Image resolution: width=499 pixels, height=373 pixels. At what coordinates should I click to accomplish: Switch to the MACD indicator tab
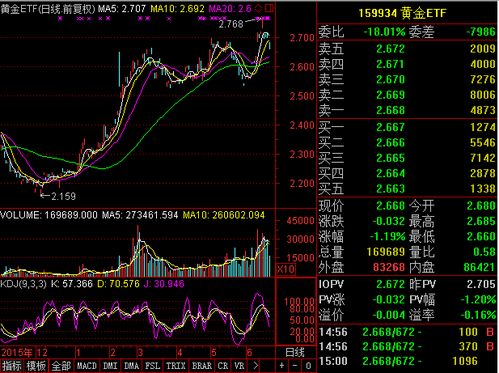[x=87, y=366]
